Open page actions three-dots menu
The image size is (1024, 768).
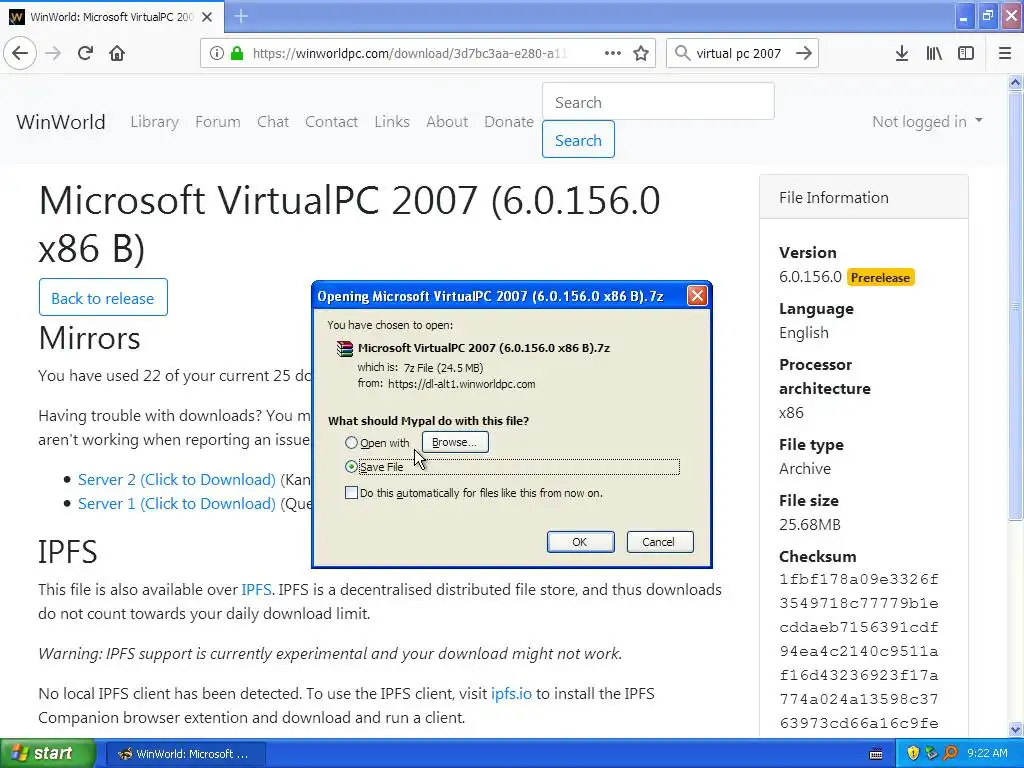(x=613, y=53)
